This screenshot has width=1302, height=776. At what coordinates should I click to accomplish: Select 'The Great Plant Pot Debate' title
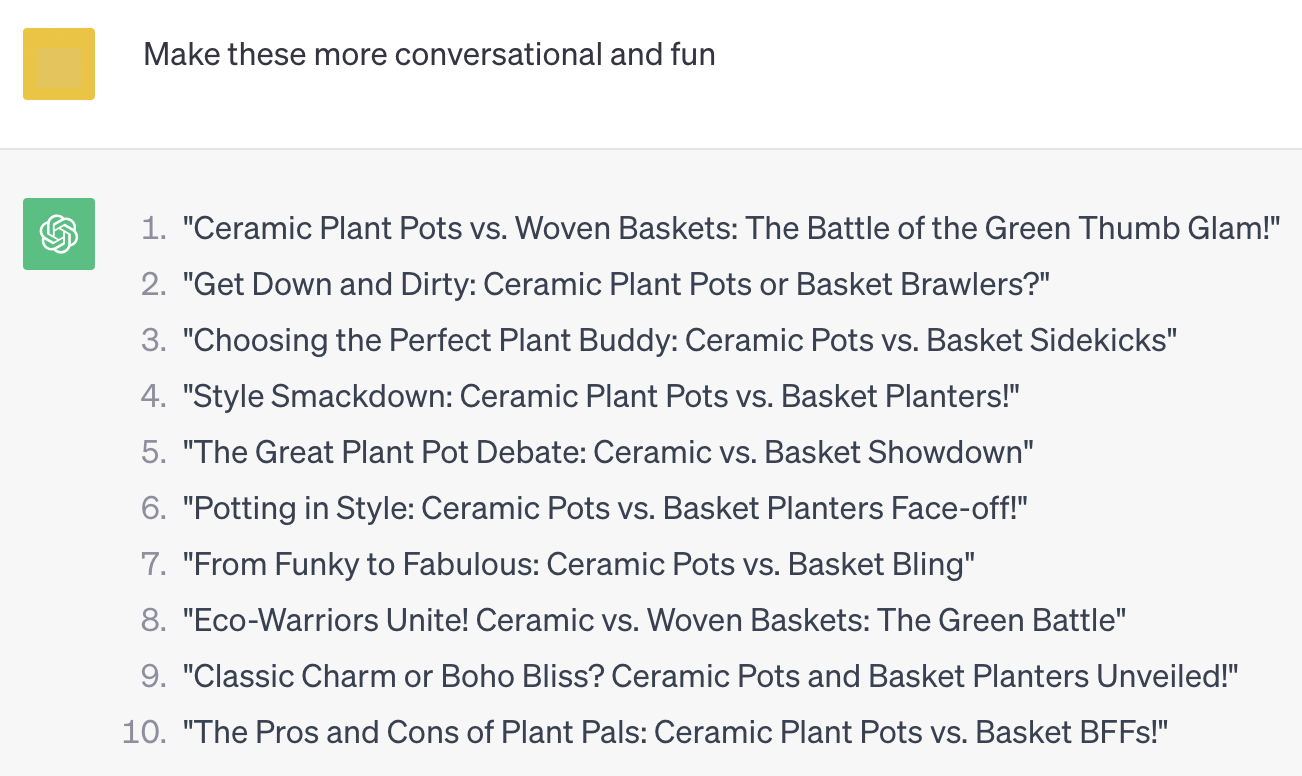click(608, 453)
